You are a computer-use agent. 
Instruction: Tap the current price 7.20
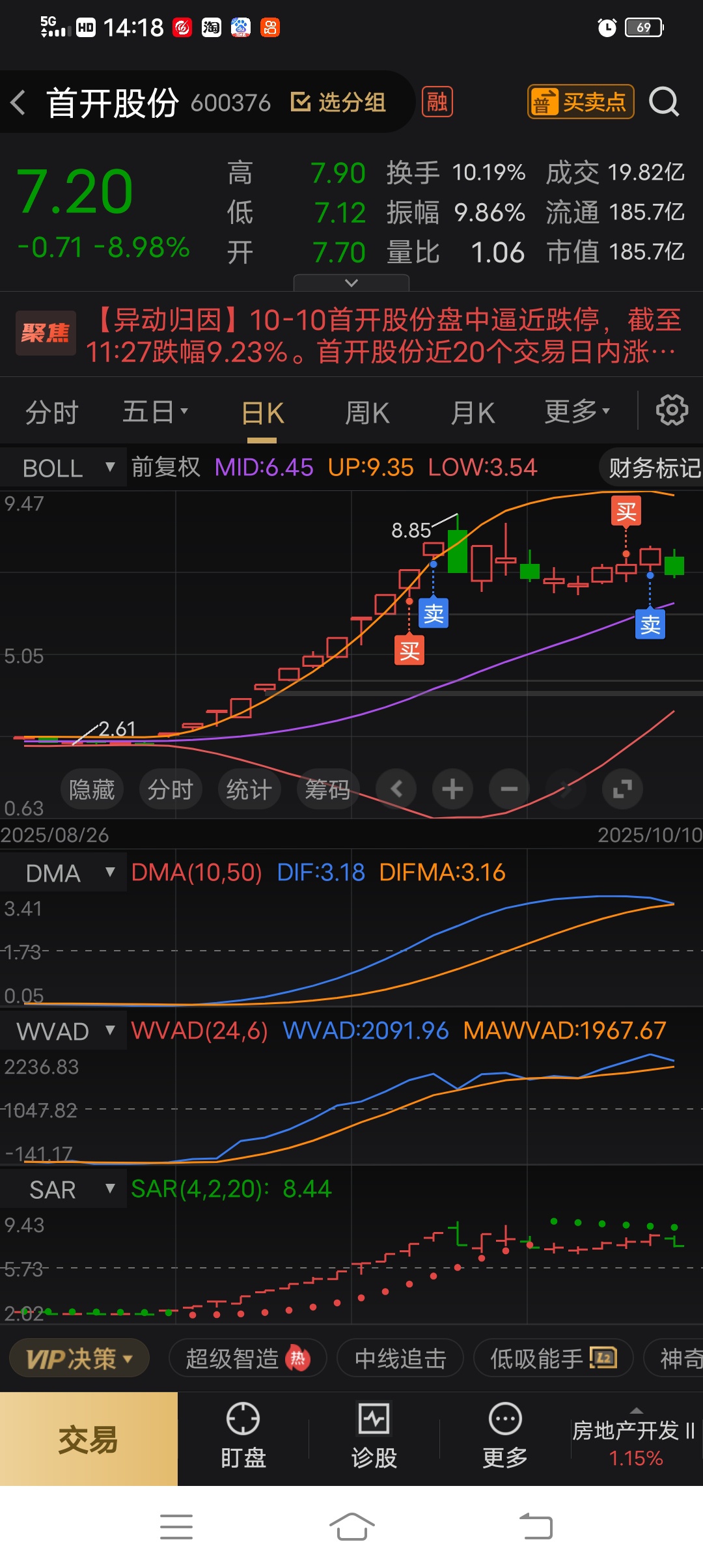tap(75, 191)
